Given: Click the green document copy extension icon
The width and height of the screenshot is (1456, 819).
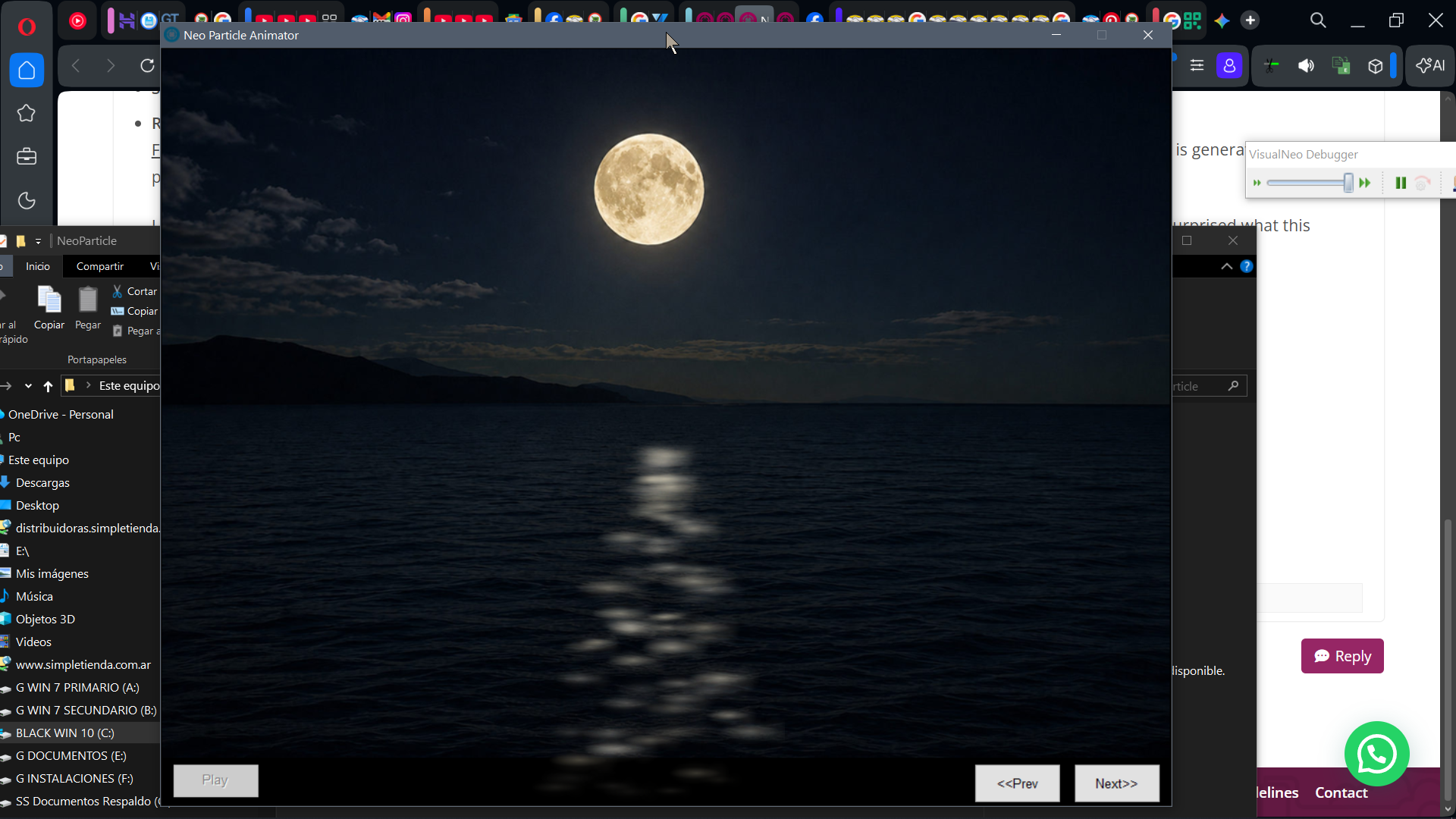Looking at the screenshot, I should point(1341,66).
